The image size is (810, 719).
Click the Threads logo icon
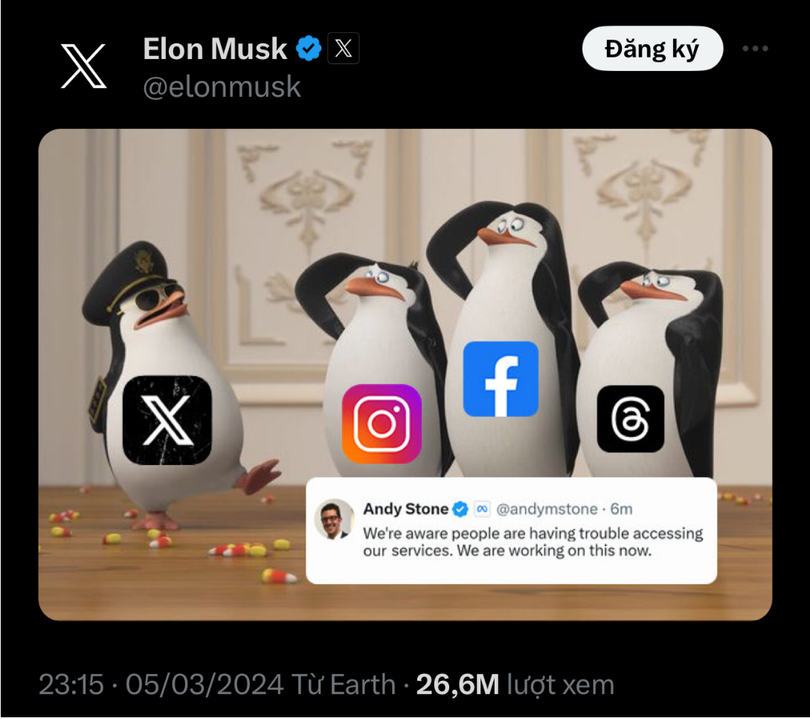[630, 419]
